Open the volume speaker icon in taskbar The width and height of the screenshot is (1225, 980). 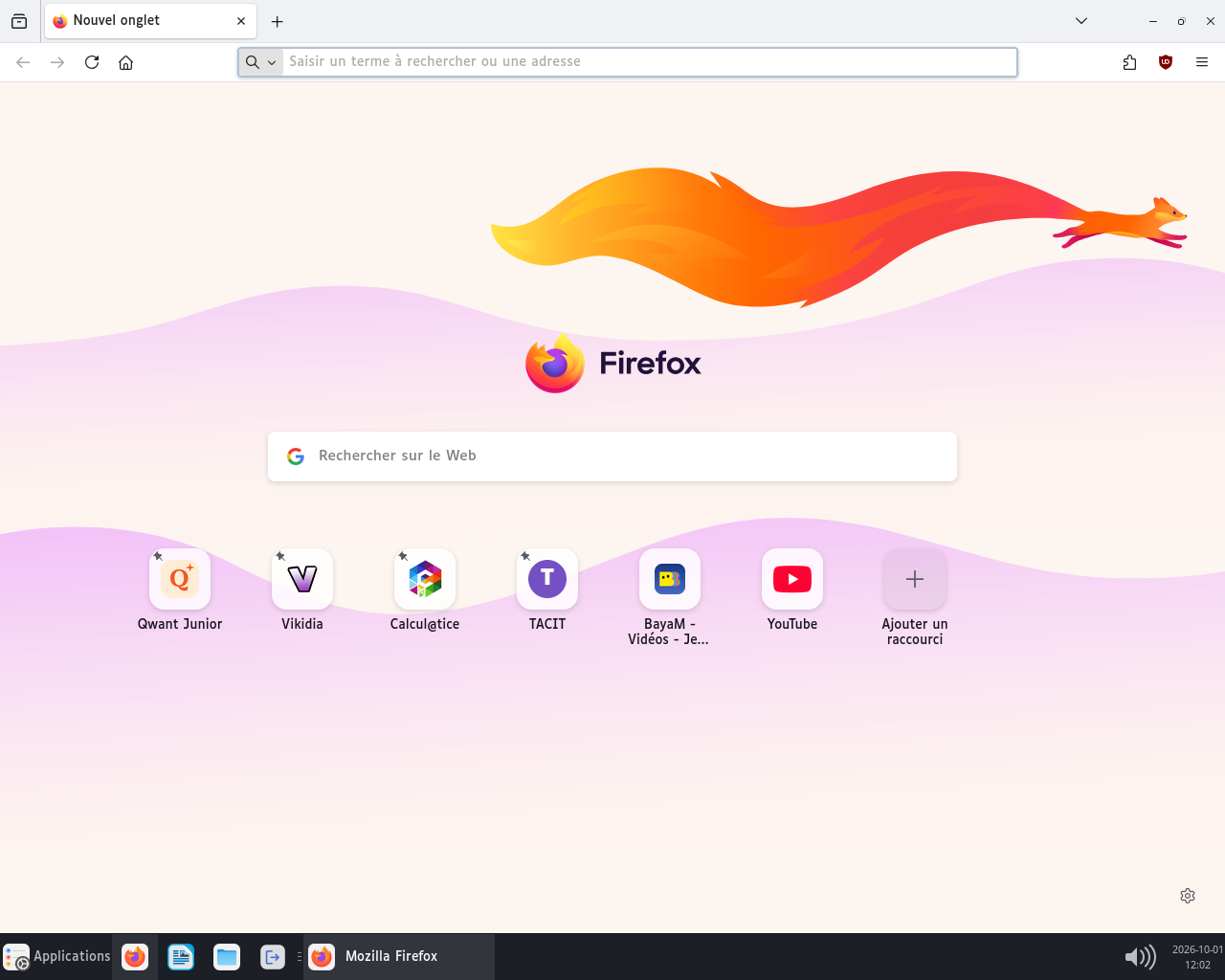1140,956
